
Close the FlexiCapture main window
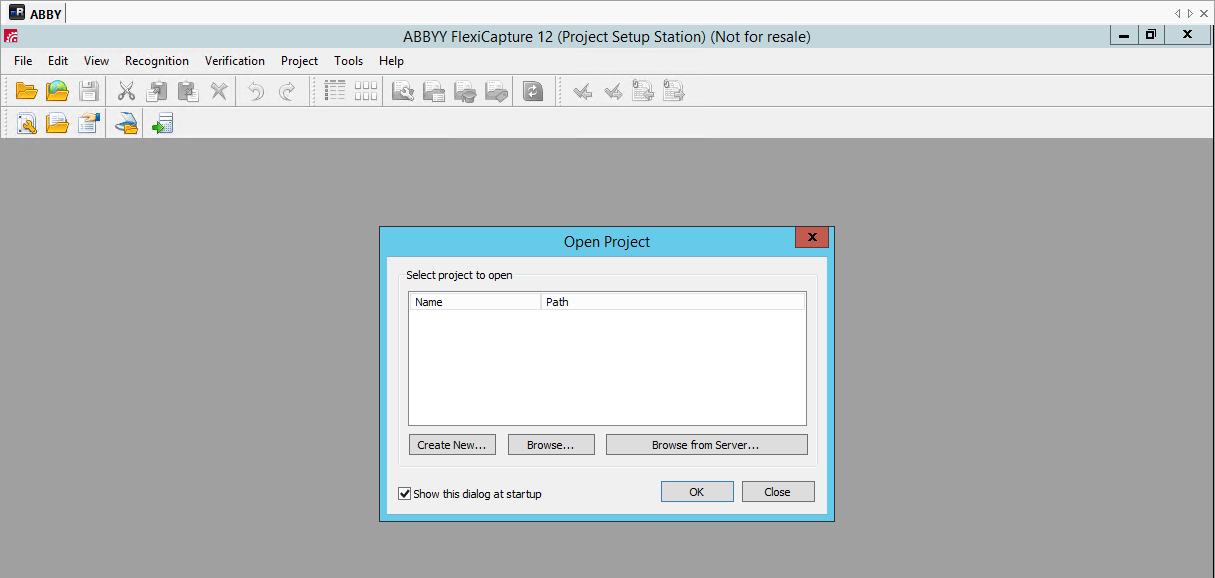(1187, 35)
